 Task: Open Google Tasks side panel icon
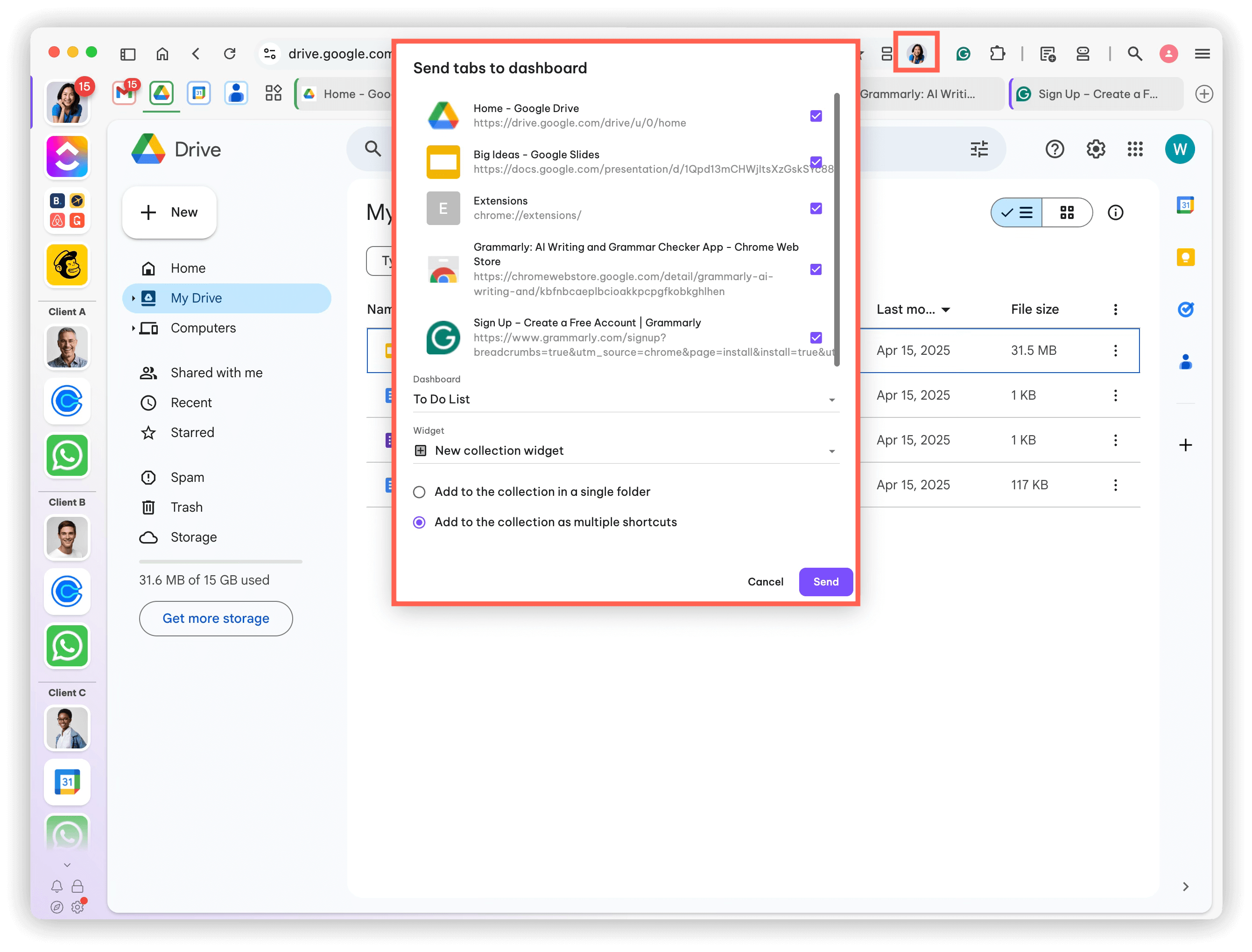[1185, 310]
